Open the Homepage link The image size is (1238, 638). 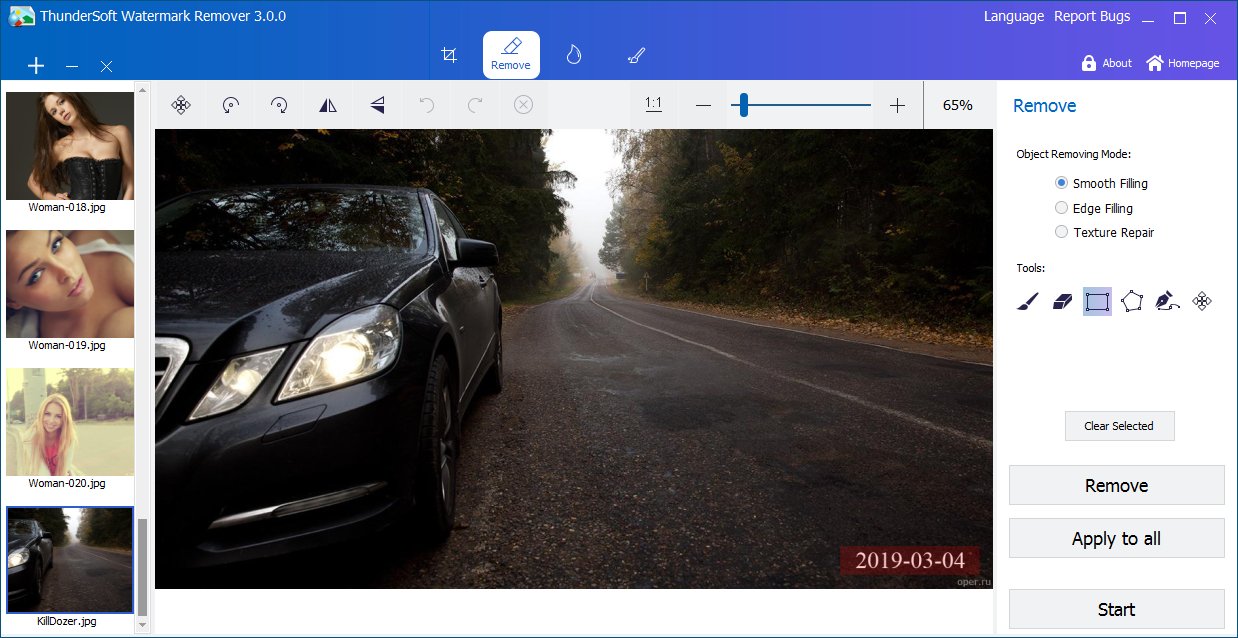pyautogui.click(x=1183, y=63)
